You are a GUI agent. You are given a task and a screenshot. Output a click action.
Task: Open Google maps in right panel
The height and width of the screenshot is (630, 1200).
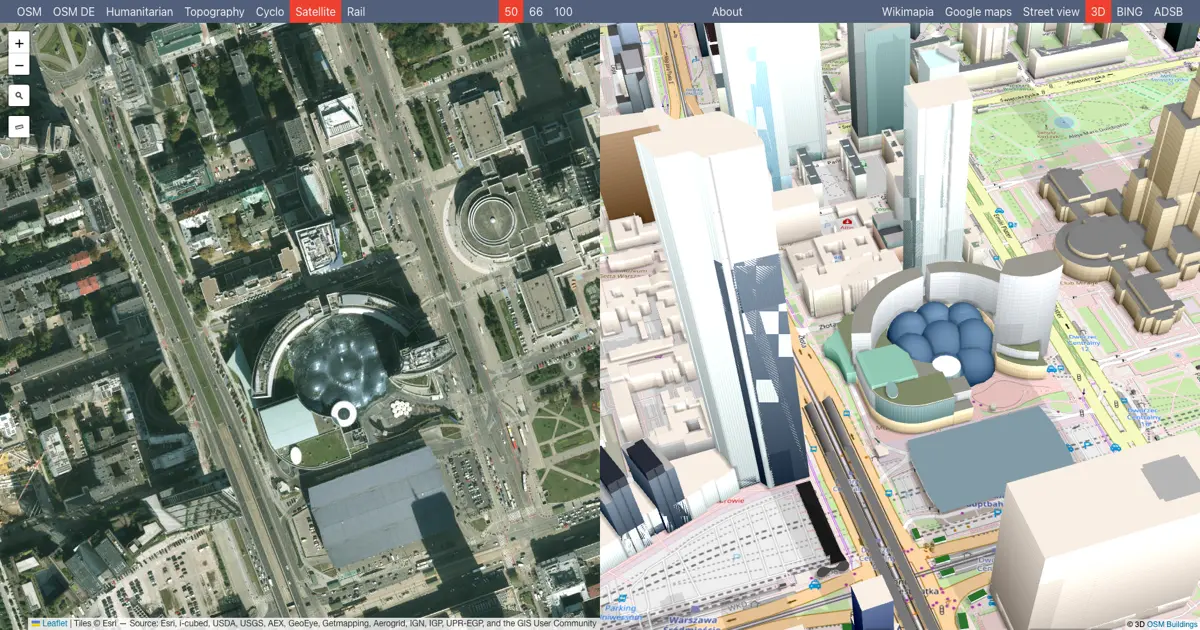tap(978, 12)
